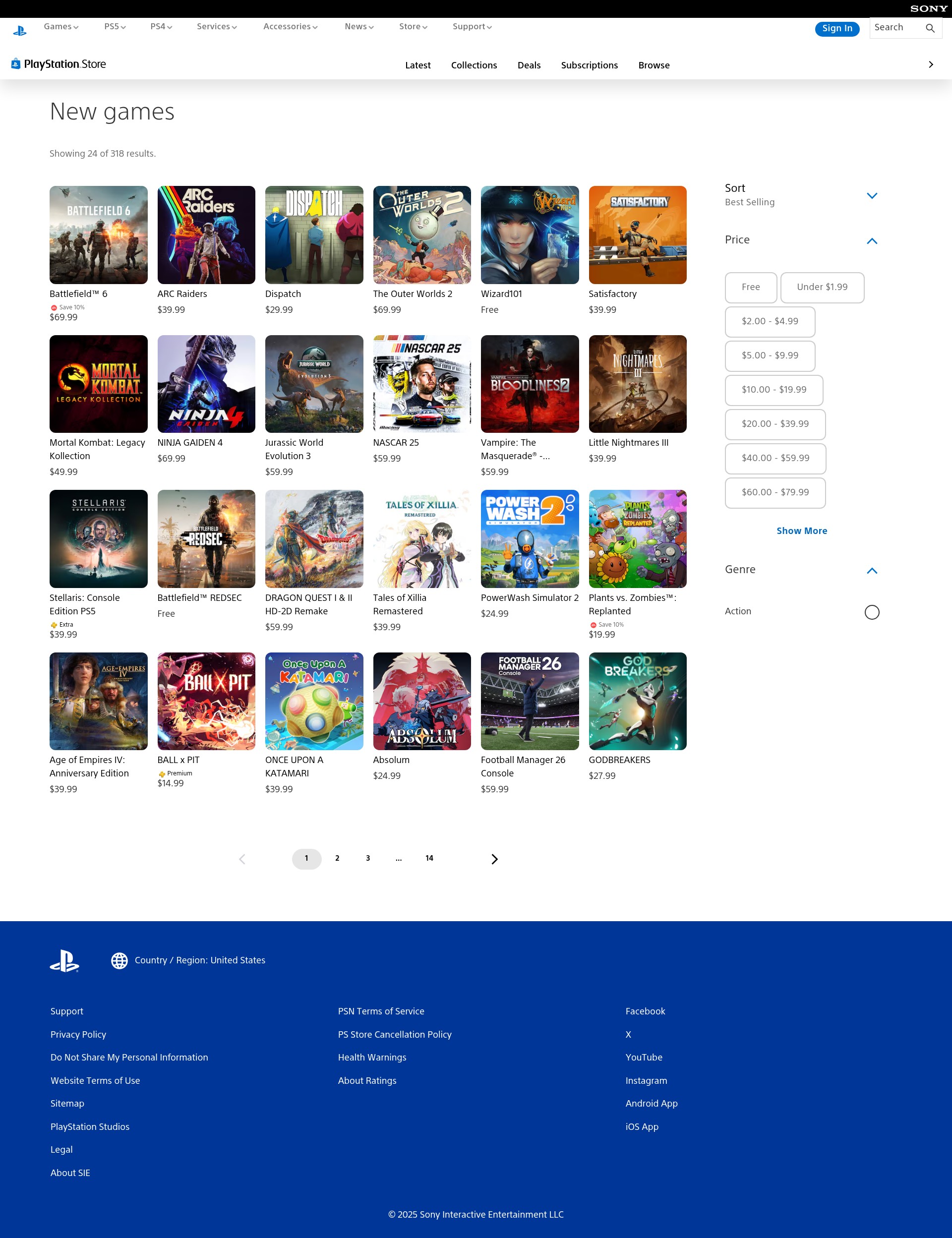
Task: Click the globe Country / Region icon
Action: click(x=119, y=960)
